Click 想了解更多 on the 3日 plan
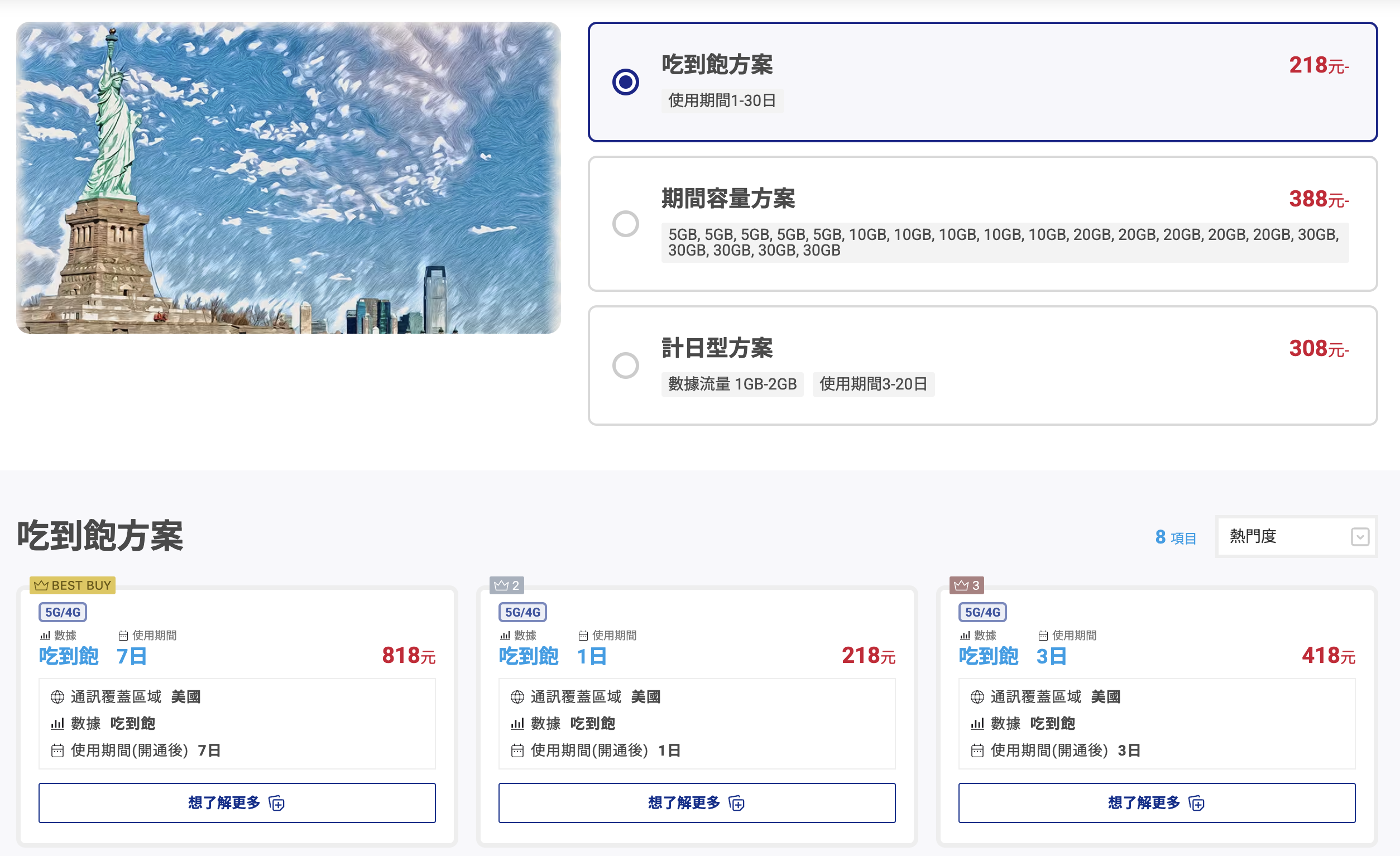1400x856 pixels. [1156, 802]
